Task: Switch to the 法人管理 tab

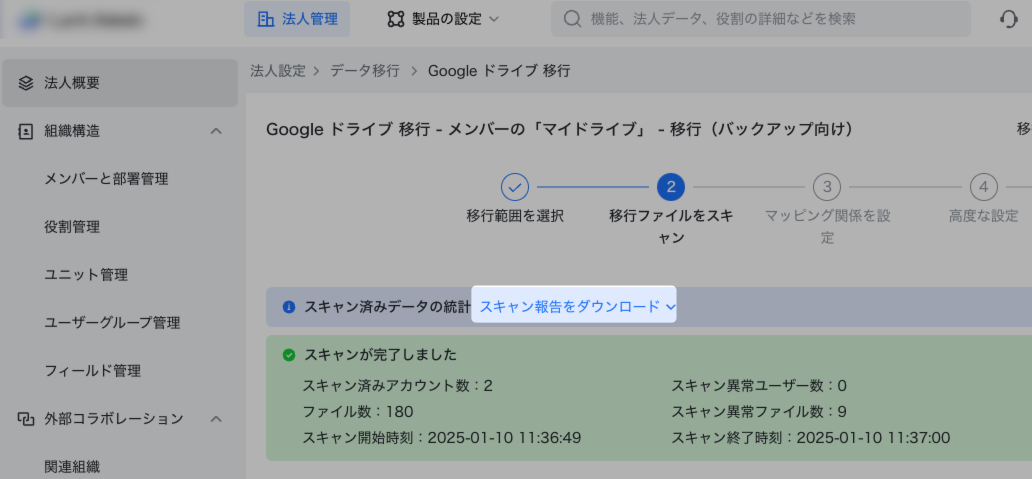Action: pos(297,19)
